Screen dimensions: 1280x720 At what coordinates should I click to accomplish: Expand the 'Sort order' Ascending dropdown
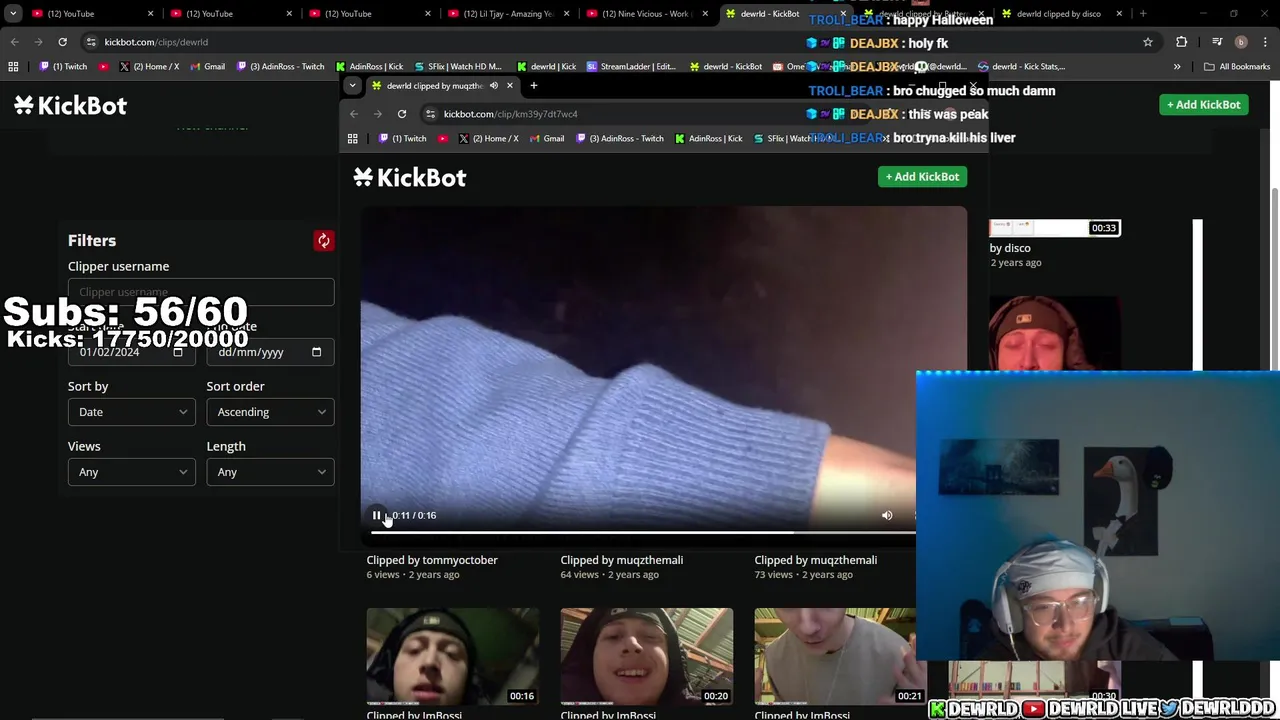click(270, 412)
